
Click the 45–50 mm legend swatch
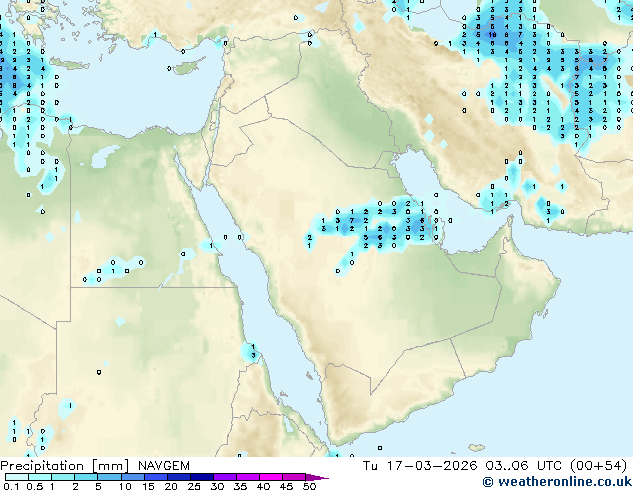click(294, 477)
